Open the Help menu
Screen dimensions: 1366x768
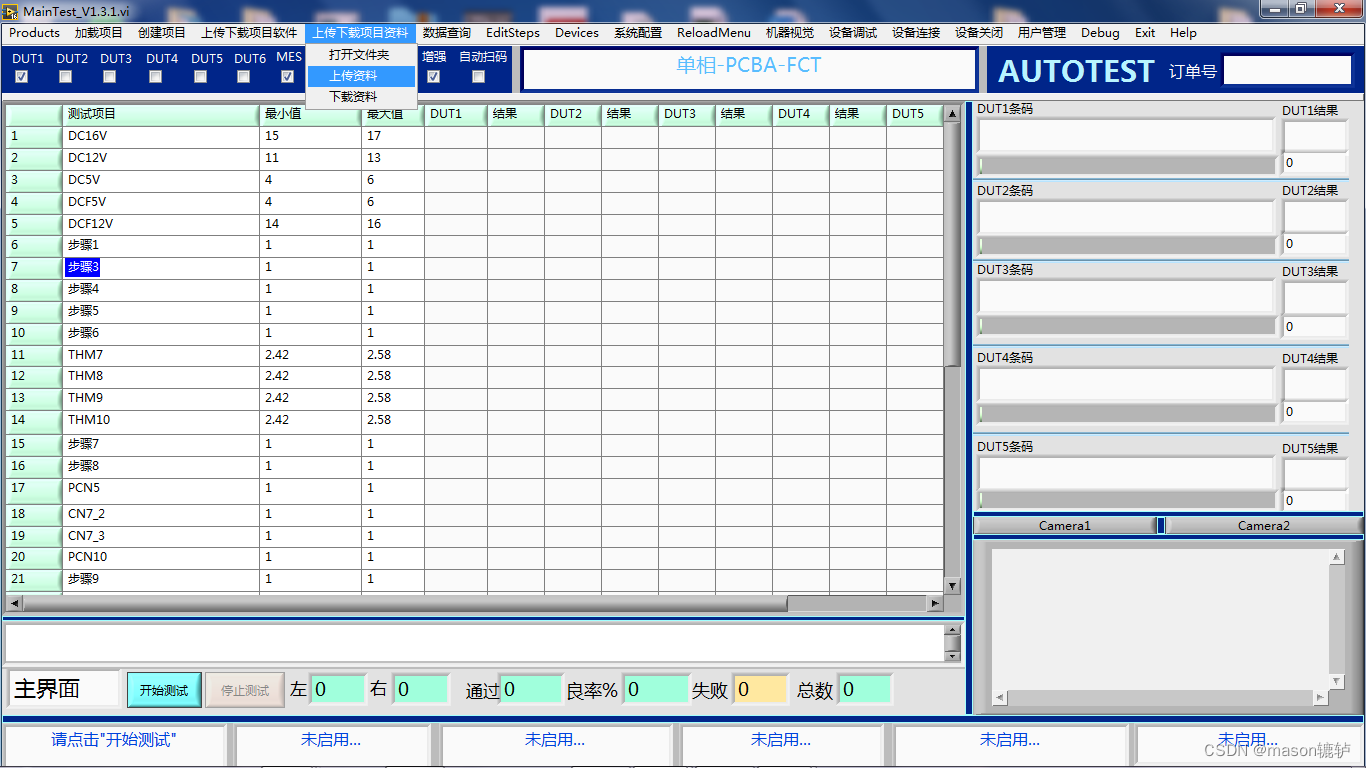pyautogui.click(x=1183, y=33)
